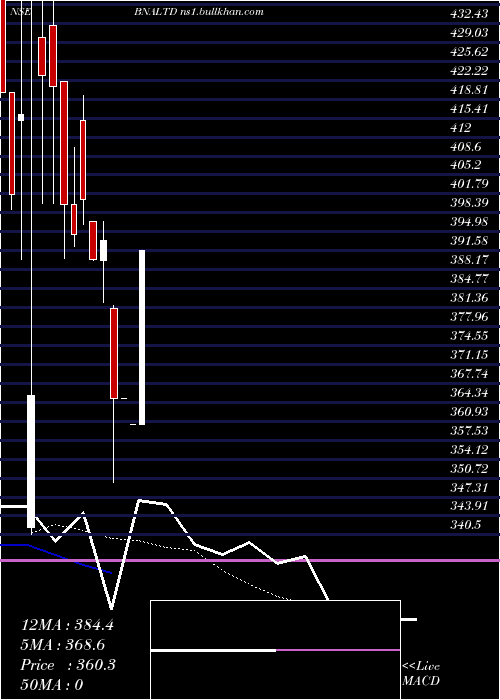The height and width of the screenshot is (700, 500).
Task: Click the 398.39 price axis label
Action: point(469,203)
